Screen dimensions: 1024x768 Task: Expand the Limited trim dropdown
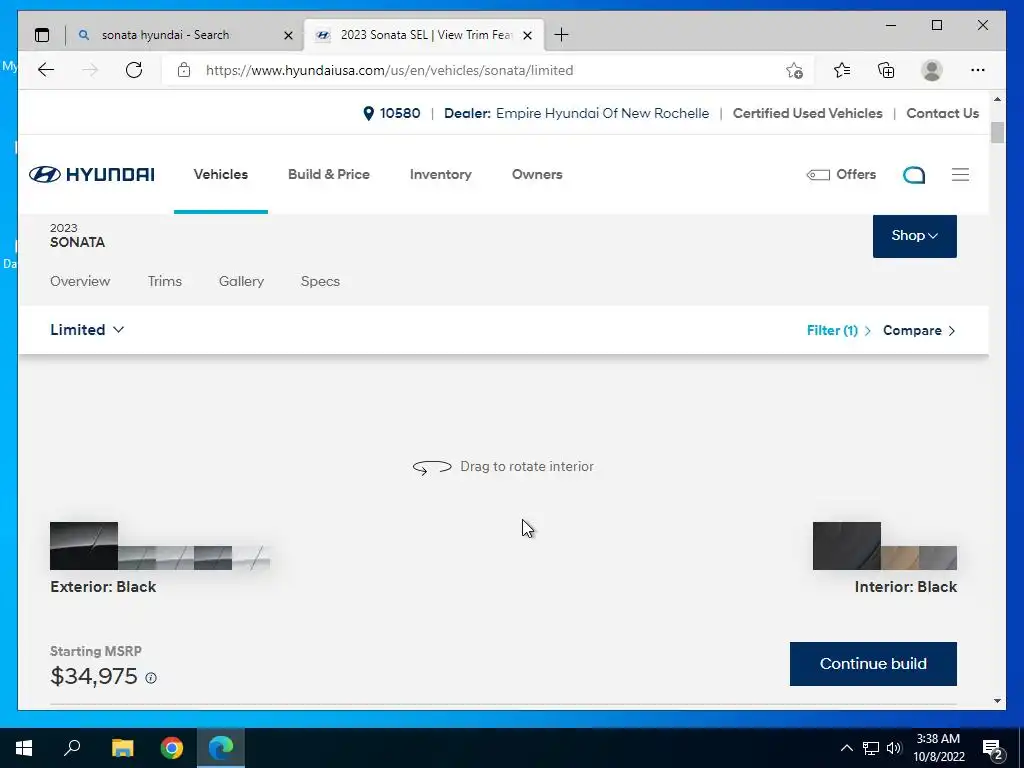coord(87,330)
